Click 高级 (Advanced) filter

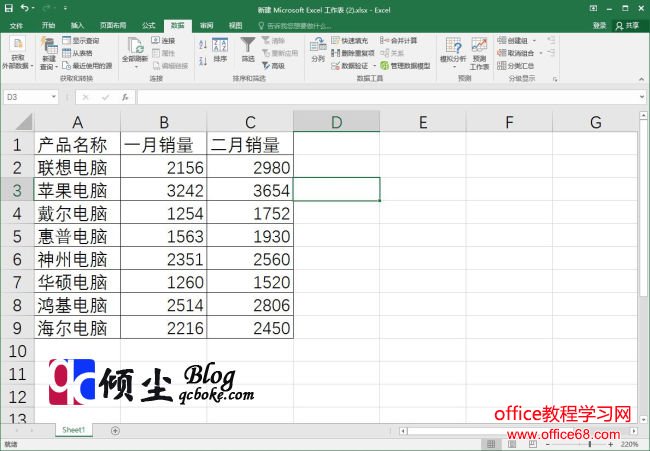click(274, 65)
